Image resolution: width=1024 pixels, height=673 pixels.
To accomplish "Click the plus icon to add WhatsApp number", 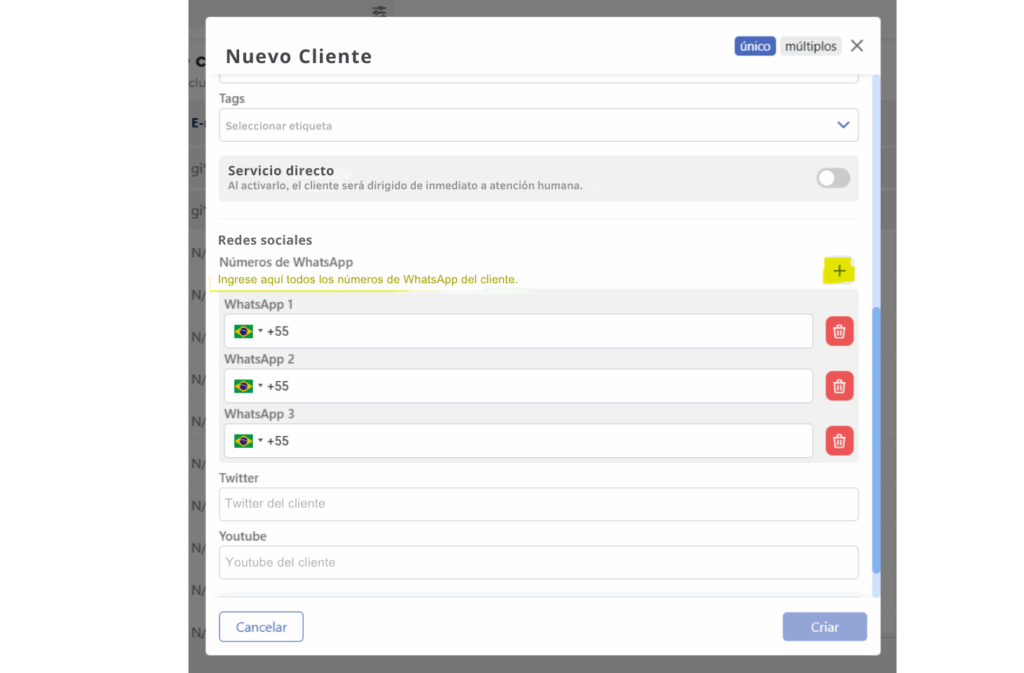I will click(839, 271).
